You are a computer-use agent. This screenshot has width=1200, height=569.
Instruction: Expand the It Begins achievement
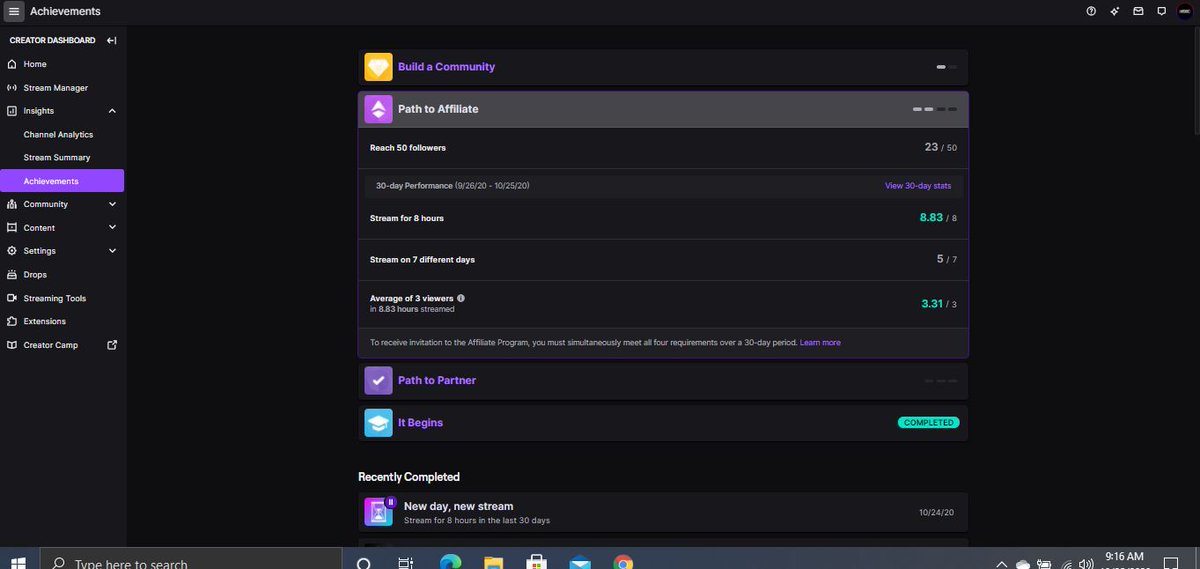click(663, 423)
